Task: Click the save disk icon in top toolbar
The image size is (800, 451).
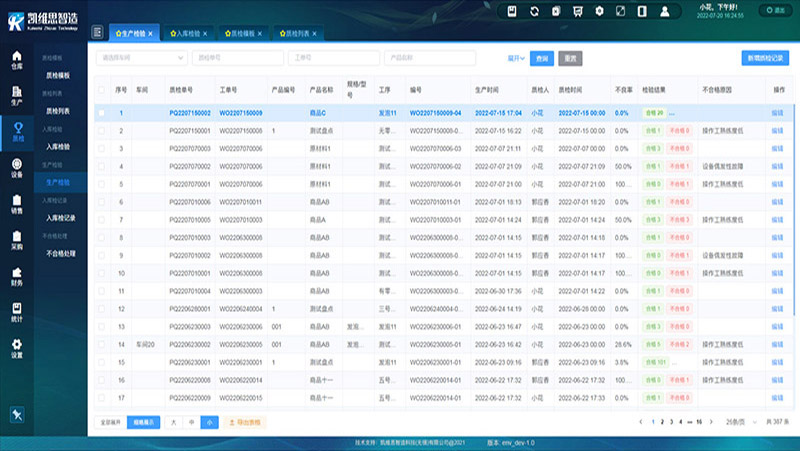Action: [512, 11]
